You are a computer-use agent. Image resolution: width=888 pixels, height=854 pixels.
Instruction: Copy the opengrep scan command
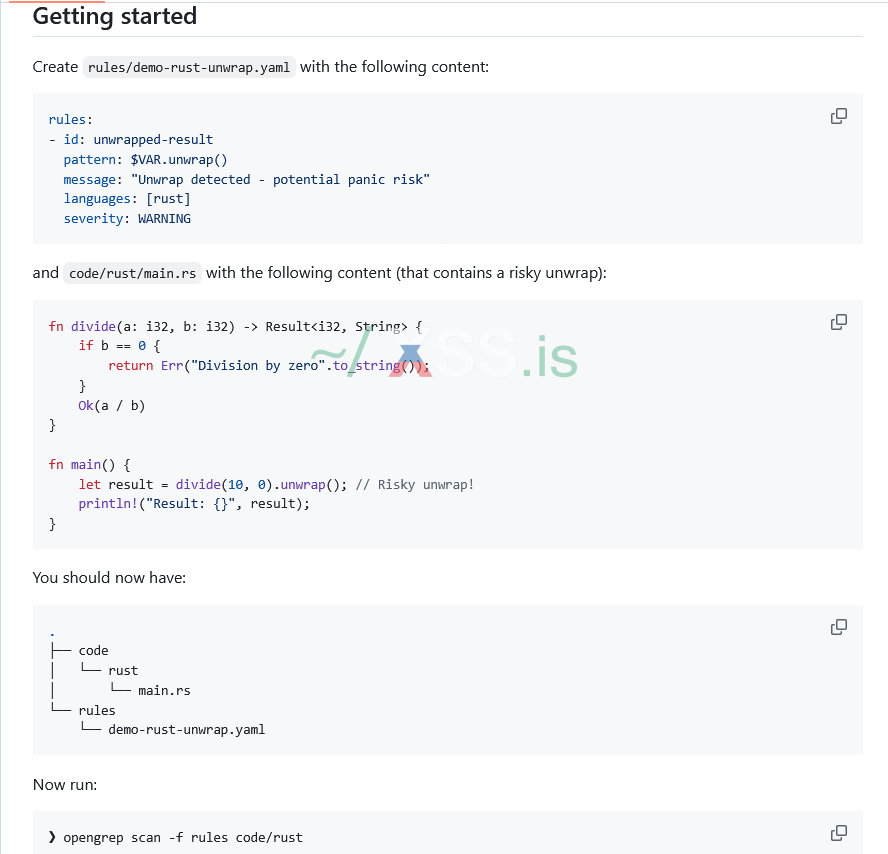click(x=839, y=833)
